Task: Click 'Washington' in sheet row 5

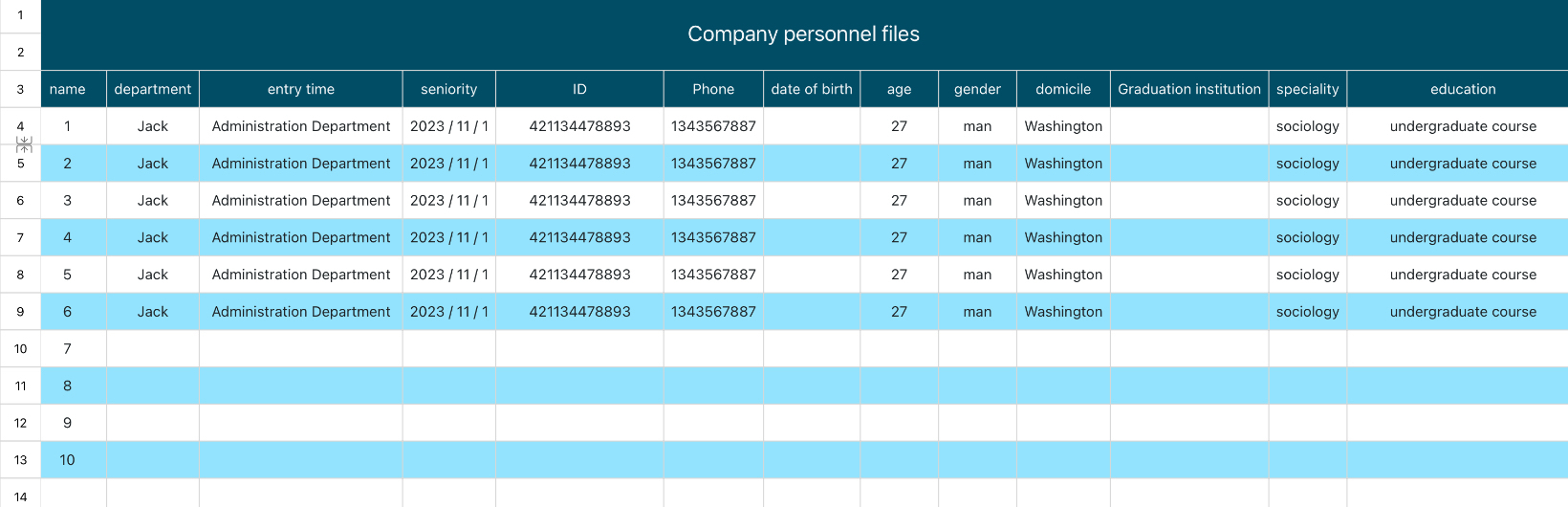Action: 1063,164
